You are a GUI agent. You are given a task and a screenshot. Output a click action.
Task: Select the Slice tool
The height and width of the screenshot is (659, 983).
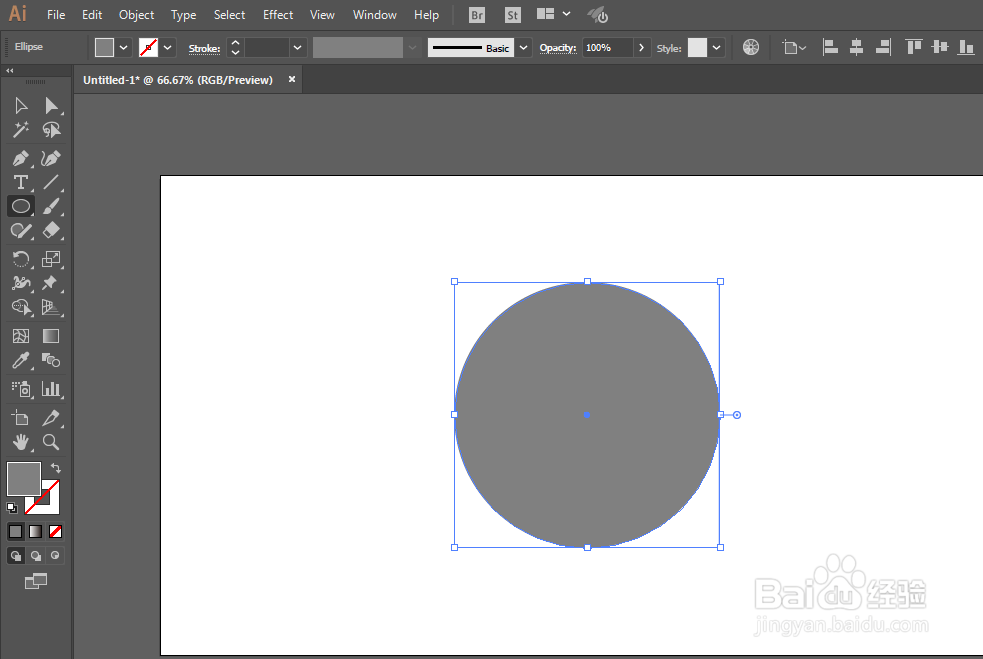click(51, 417)
